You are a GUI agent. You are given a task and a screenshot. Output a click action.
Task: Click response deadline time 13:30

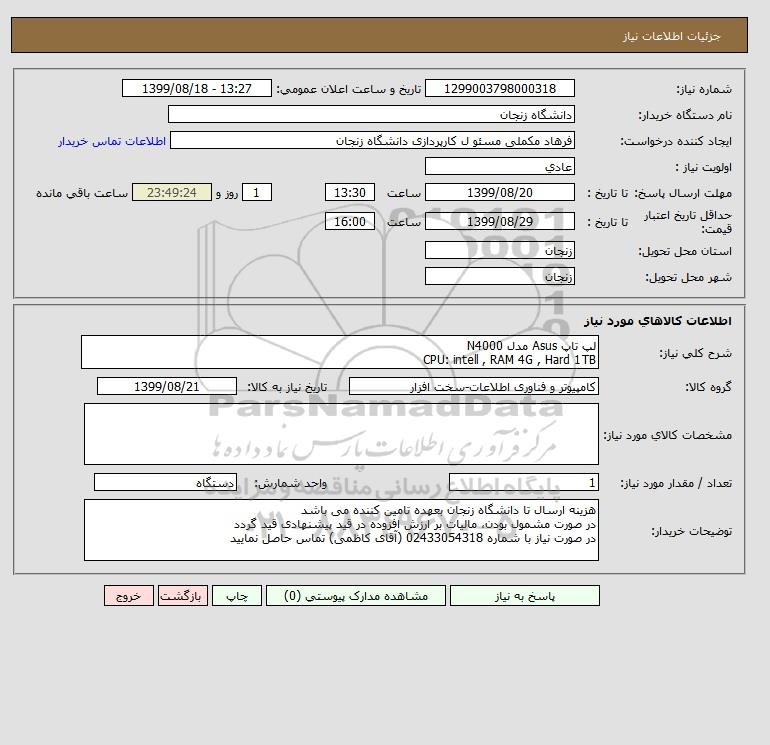(x=350, y=193)
